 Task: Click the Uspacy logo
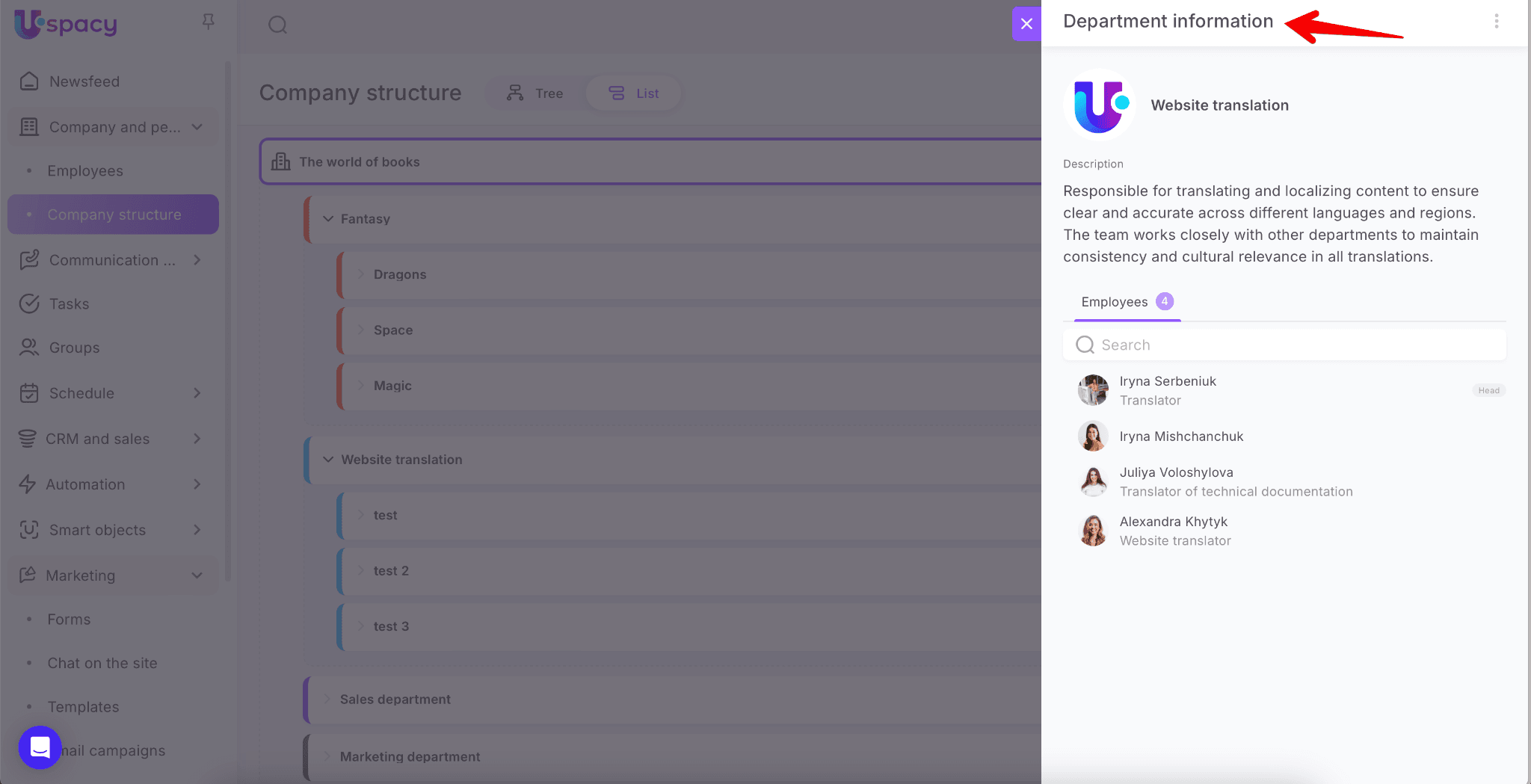tap(66, 24)
